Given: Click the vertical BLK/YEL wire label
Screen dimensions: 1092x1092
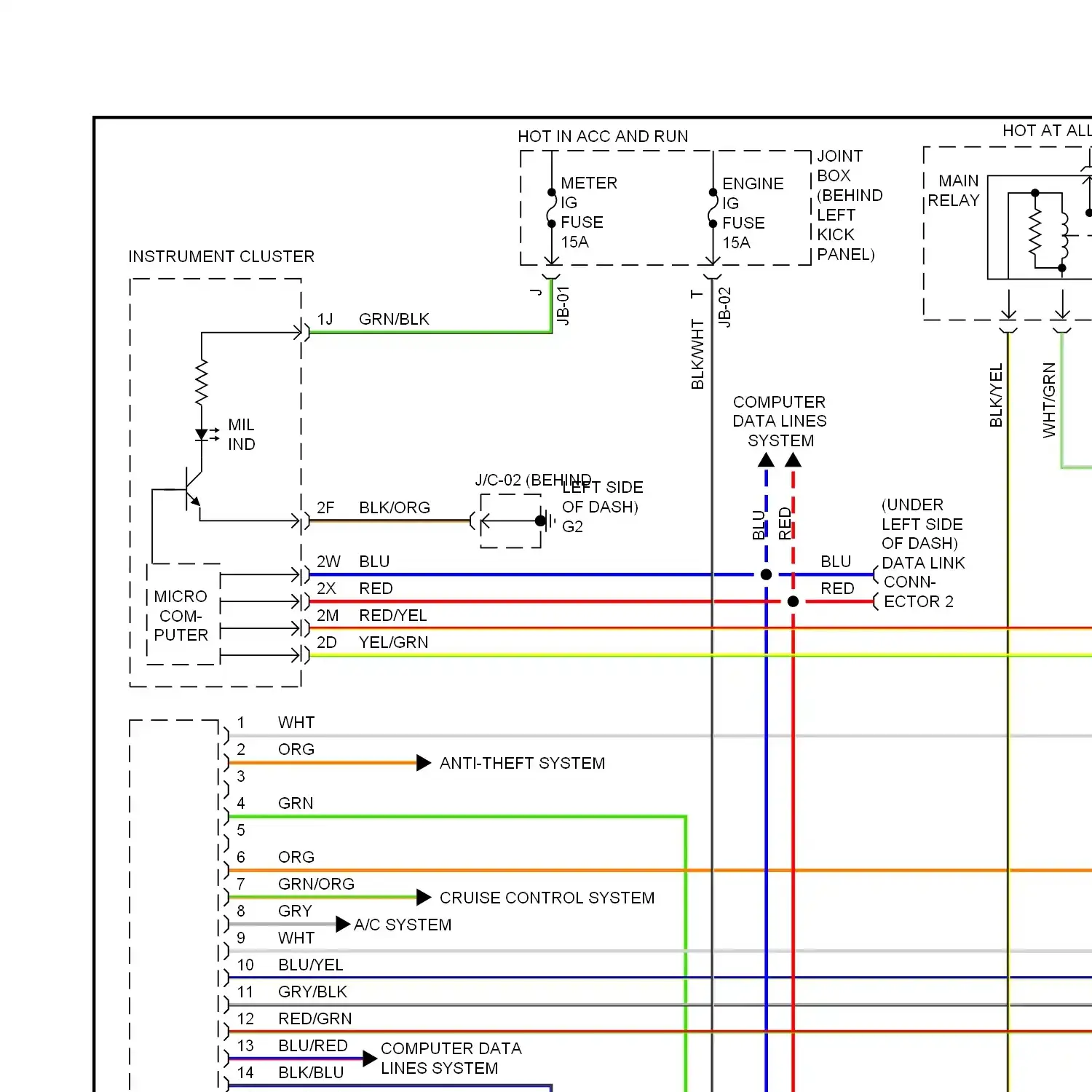Looking at the screenshot, I should (x=996, y=395).
